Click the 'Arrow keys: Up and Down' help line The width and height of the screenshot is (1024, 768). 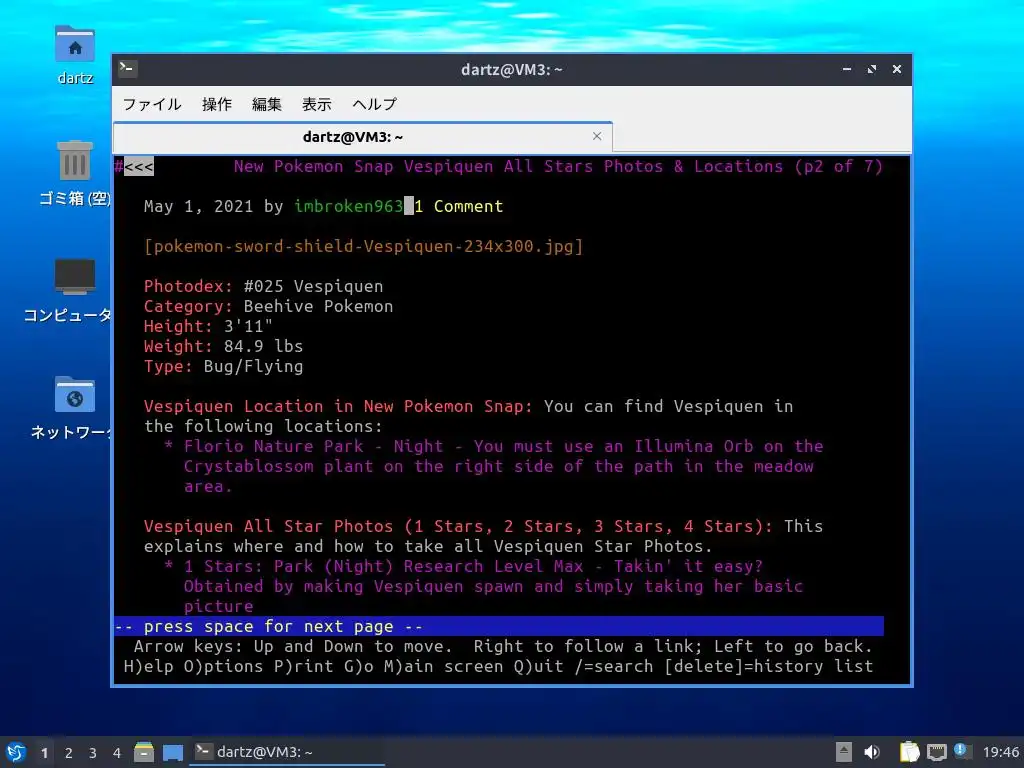pyautogui.click(x=503, y=647)
